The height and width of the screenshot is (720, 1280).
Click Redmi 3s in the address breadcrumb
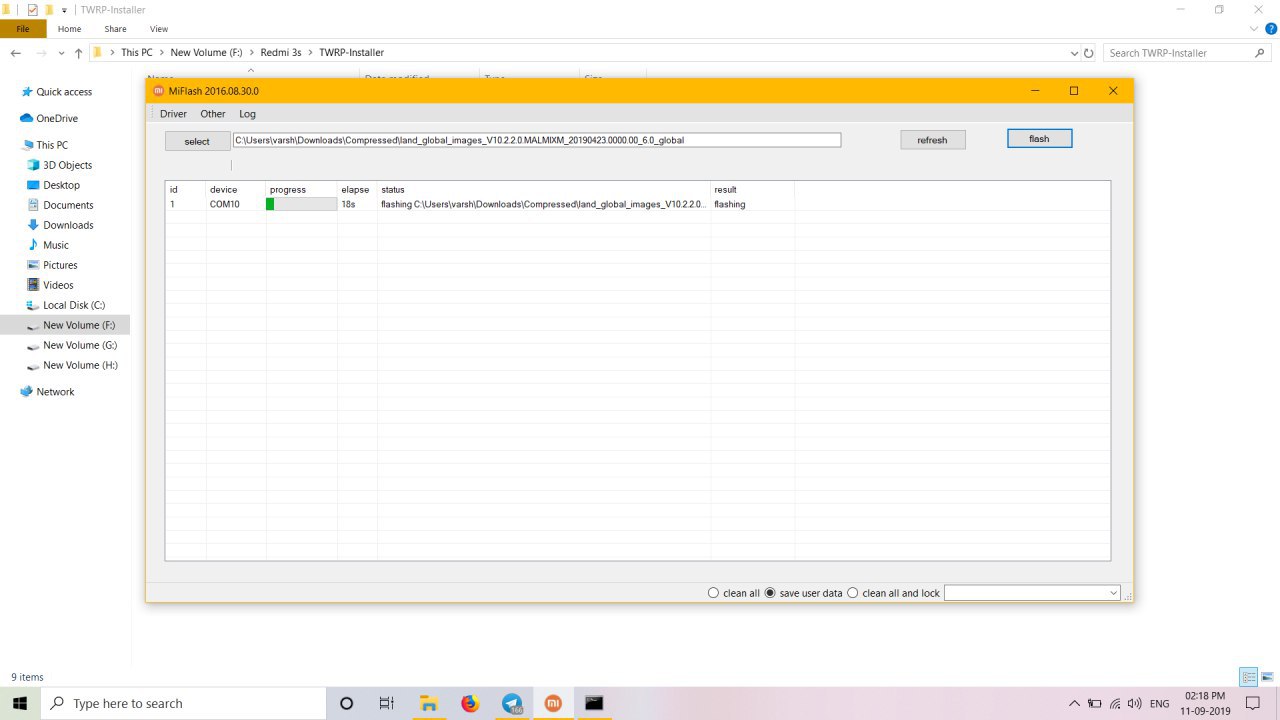tap(280, 53)
